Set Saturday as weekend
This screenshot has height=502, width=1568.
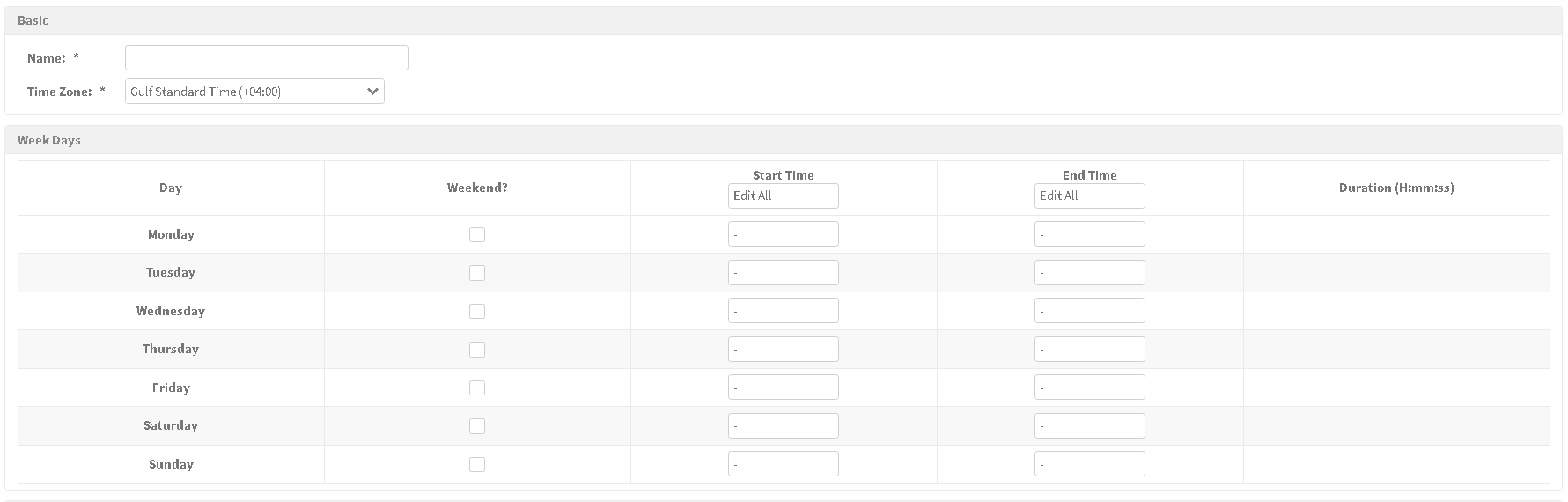tap(477, 426)
